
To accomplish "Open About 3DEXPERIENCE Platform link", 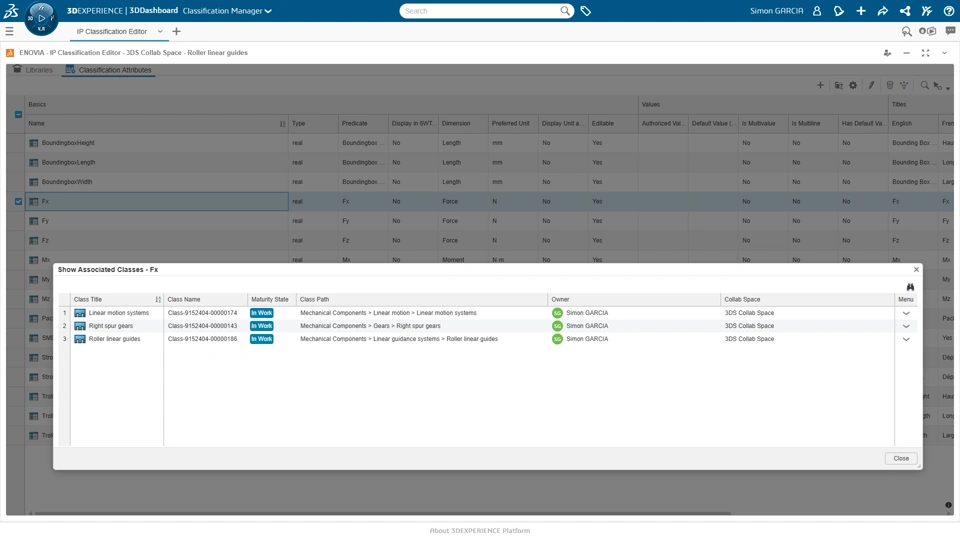I will point(479,531).
